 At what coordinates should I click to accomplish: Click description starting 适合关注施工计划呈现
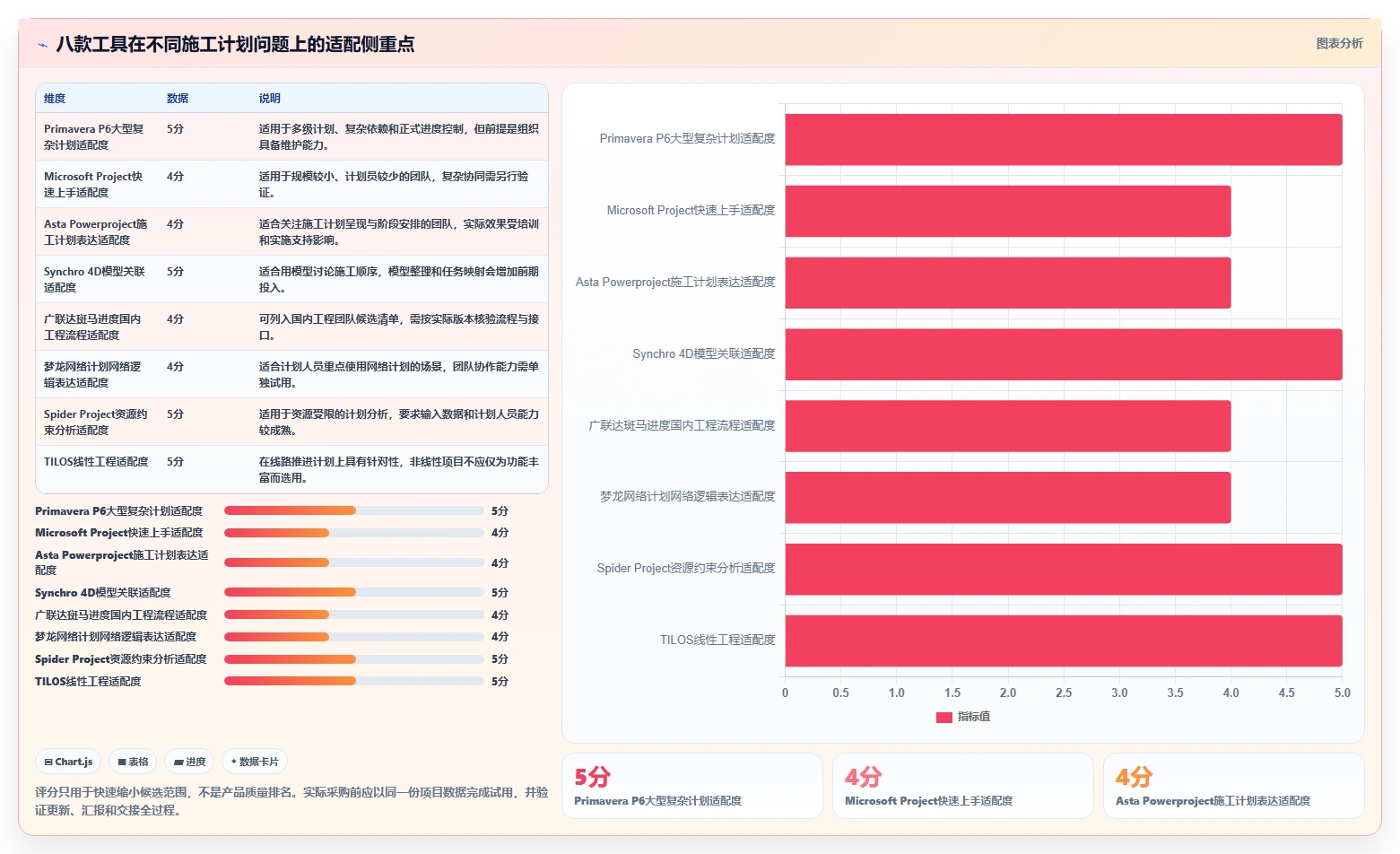[x=399, y=231]
